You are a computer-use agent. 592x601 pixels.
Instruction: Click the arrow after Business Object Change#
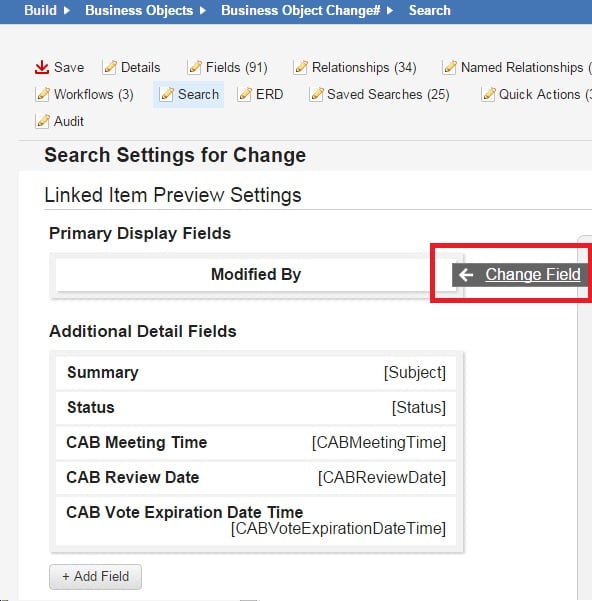pyautogui.click(x=390, y=10)
